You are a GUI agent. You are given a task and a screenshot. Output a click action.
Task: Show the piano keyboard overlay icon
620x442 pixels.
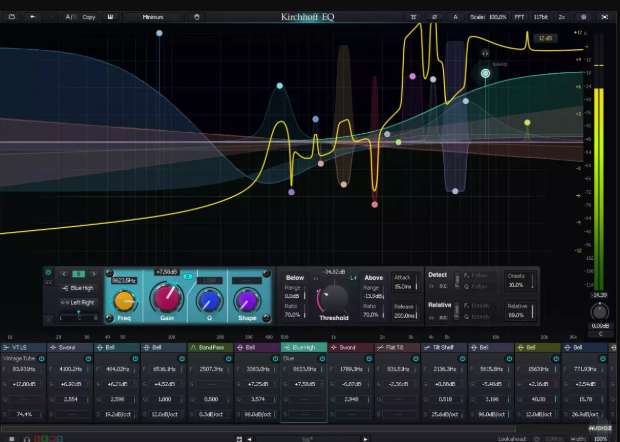click(x=110, y=17)
